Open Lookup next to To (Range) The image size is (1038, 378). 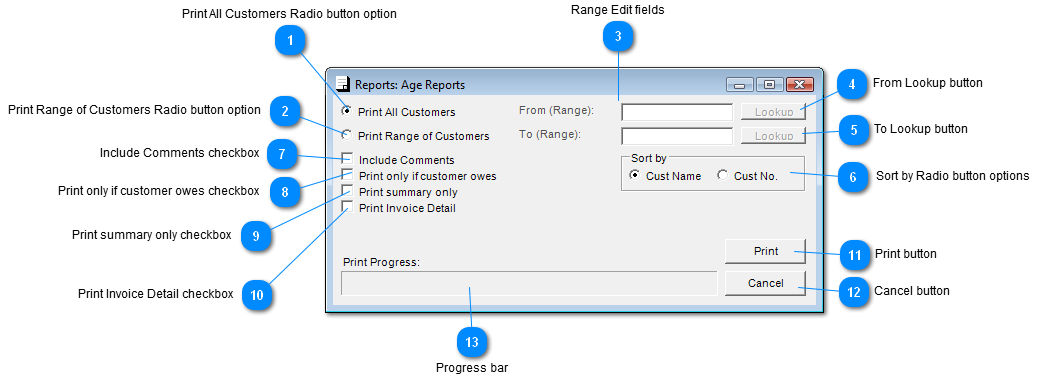(774, 136)
